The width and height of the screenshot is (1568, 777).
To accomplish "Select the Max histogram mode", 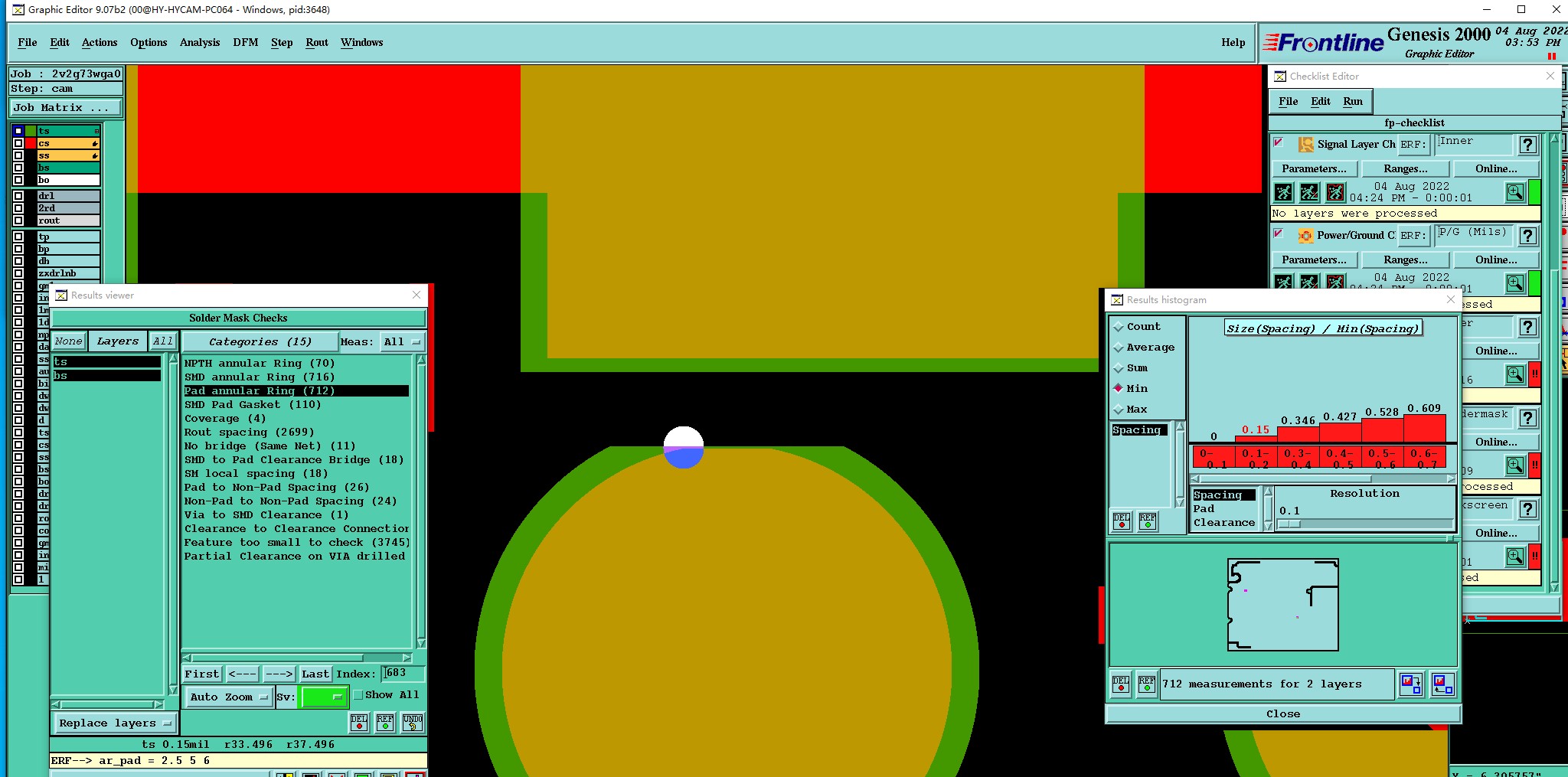I will click(x=1119, y=410).
